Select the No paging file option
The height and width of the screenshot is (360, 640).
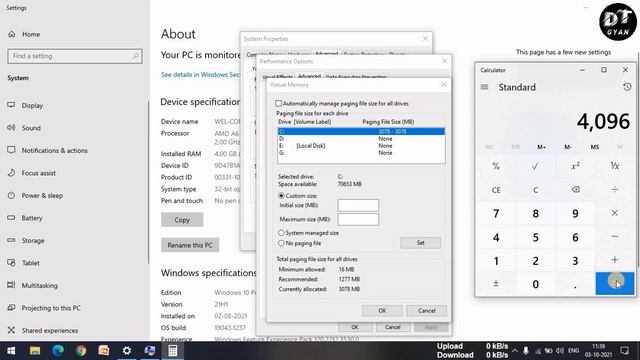[x=281, y=243]
